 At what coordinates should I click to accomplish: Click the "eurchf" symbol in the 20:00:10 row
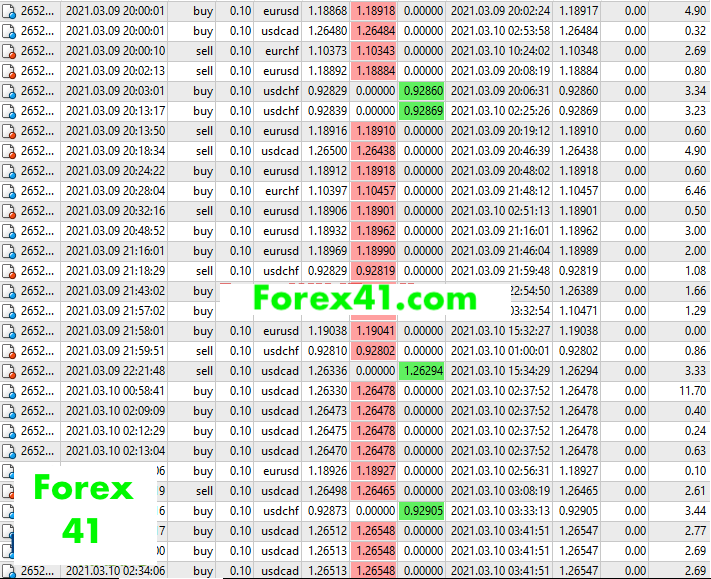tap(282, 51)
